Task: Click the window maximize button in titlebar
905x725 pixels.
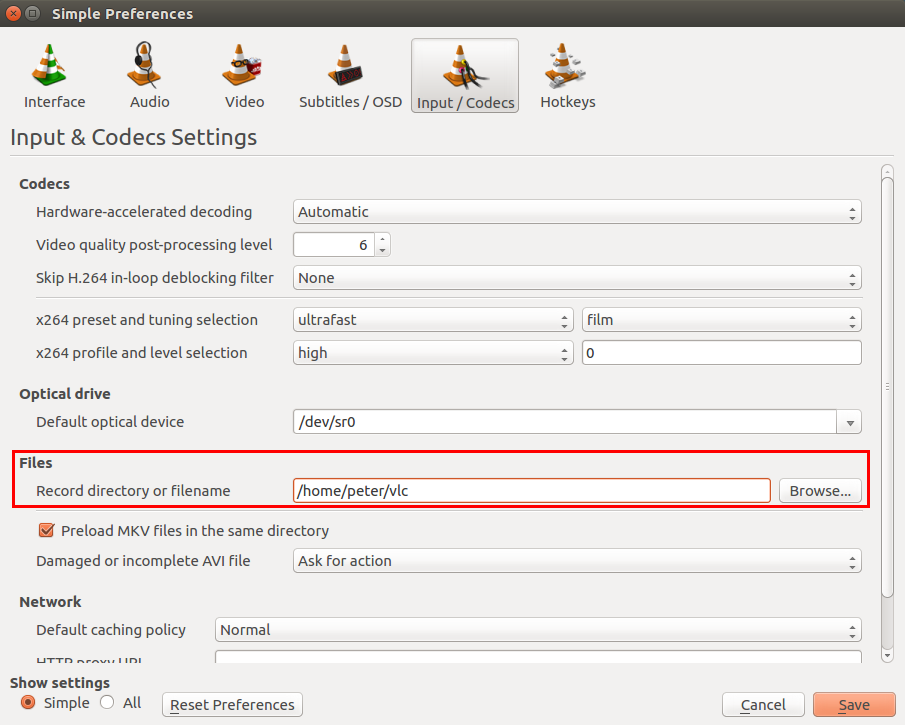Action: click(33, 13)
